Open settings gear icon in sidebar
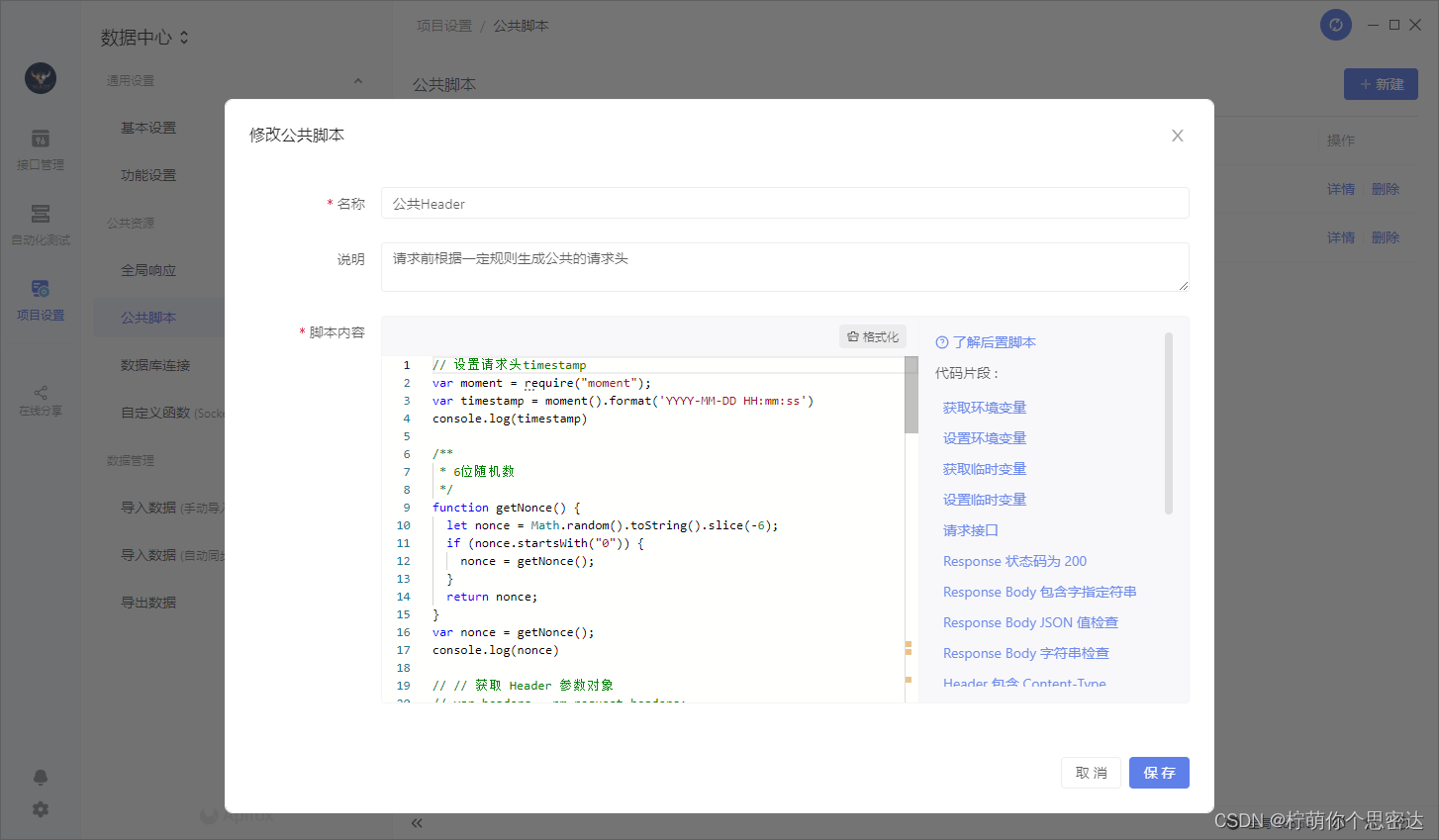The image size is (1439, 840). pyautogui.click(x=41, y=809)
